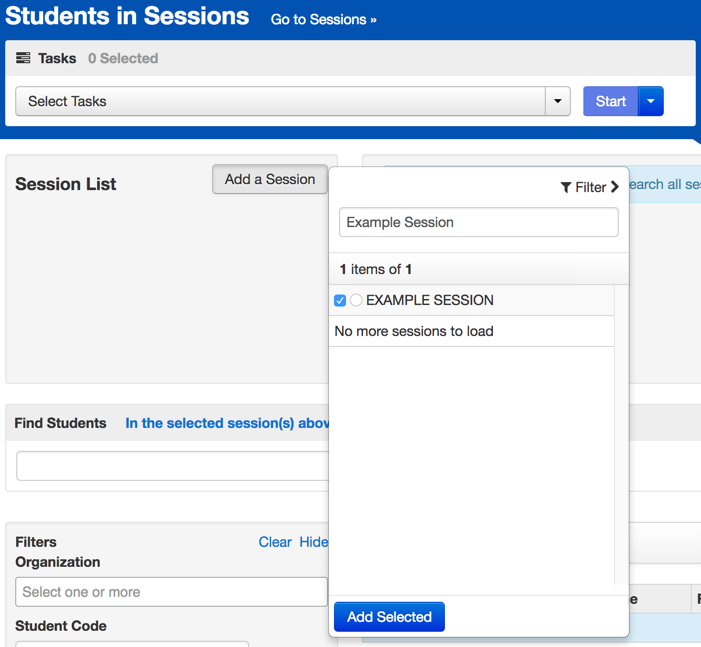Click the EXAMPLE SESSION list item label

click(430, 300)
